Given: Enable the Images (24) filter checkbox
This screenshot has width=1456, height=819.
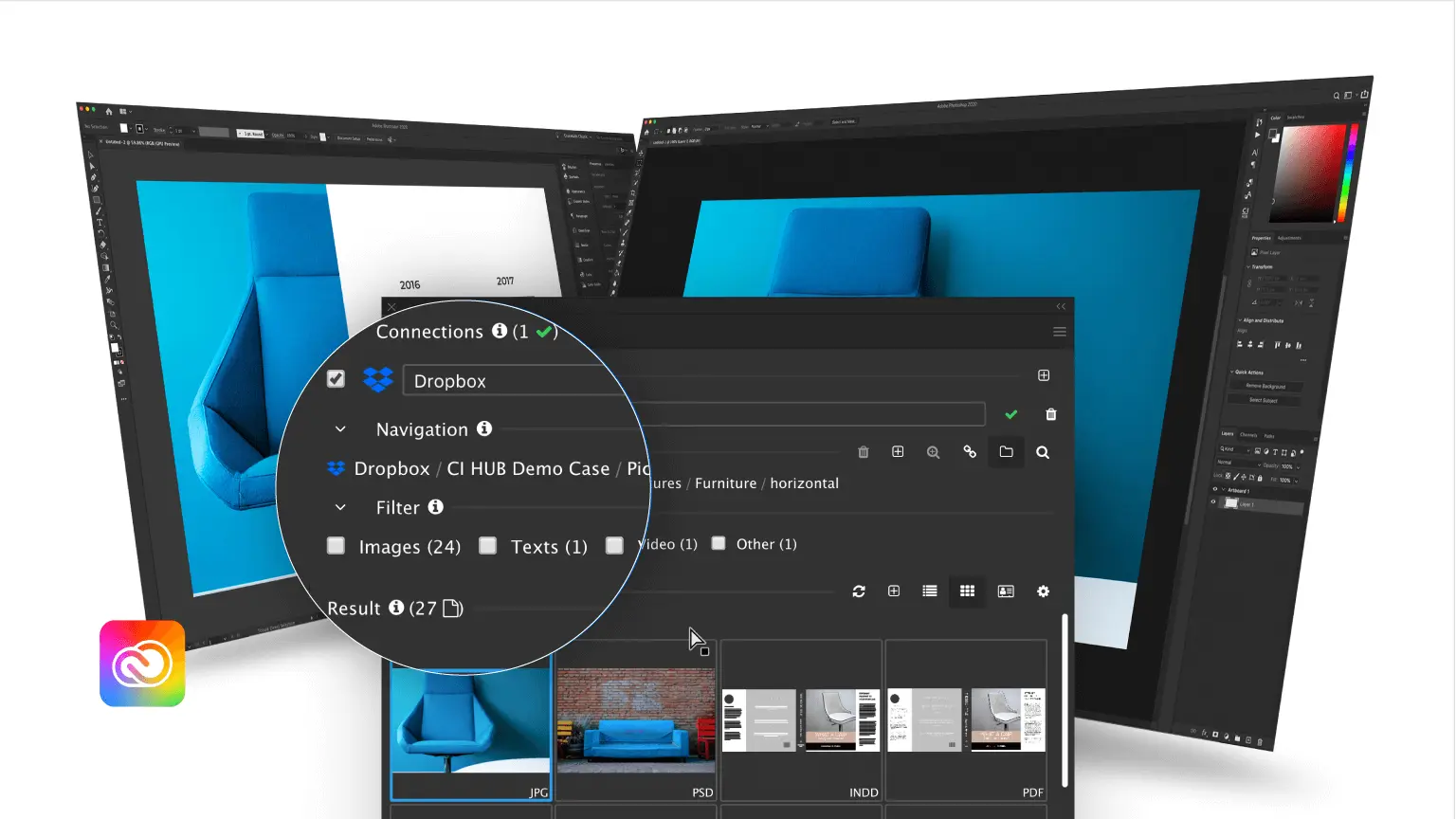Looking at the screenshot, I should [336, 546].
